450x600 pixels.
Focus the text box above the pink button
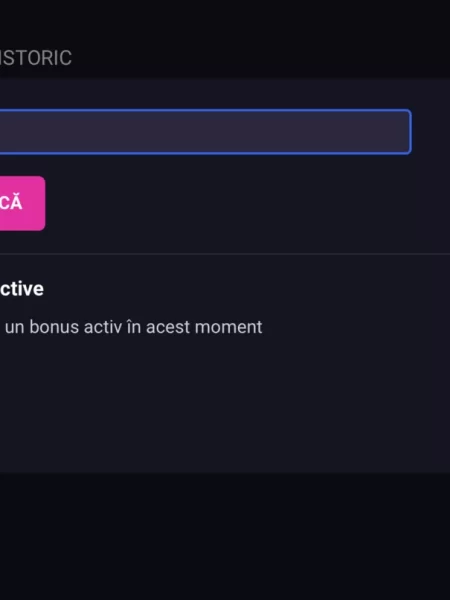(x=205, y=132)
